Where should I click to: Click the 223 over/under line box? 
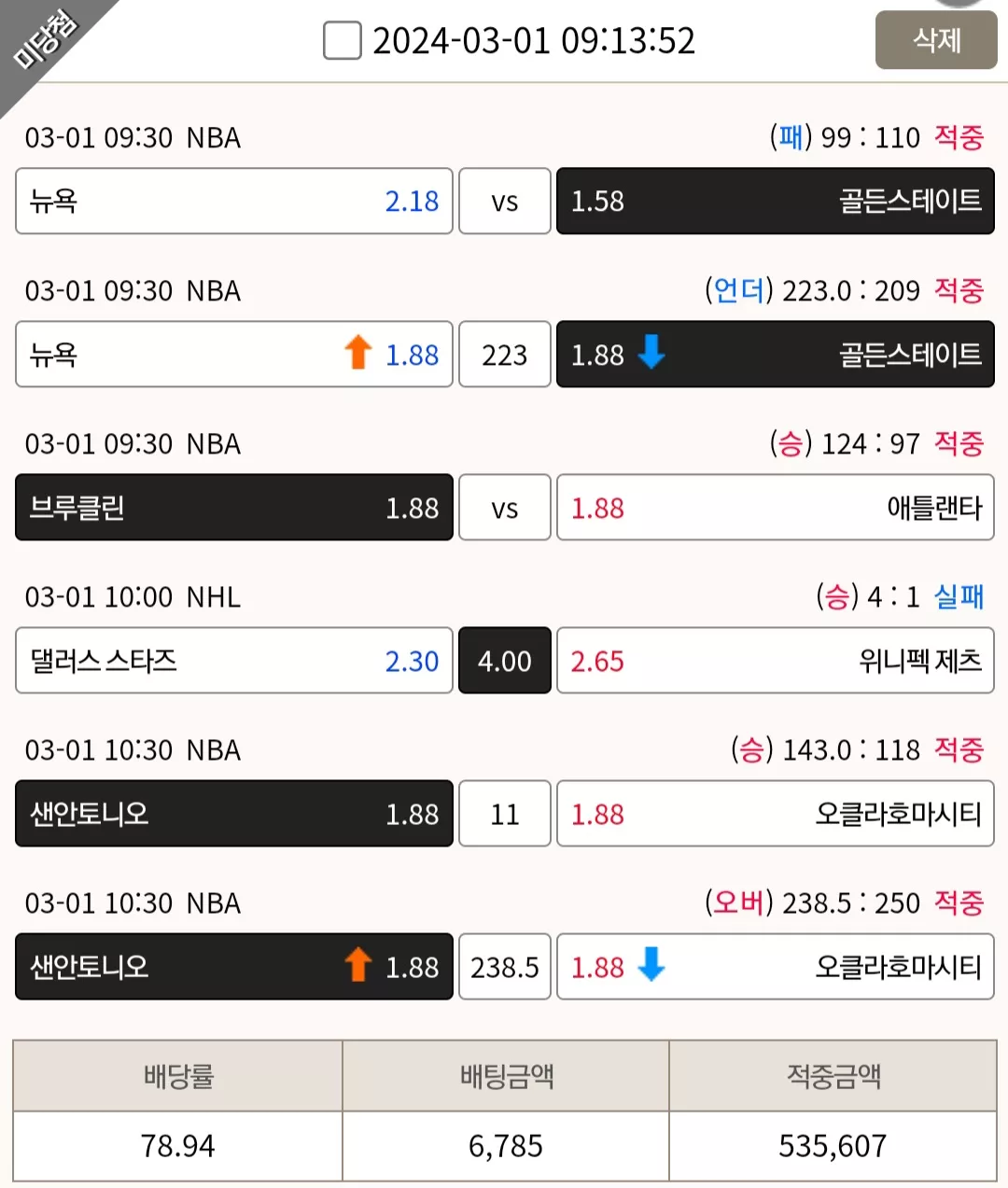pyautogui.click(x=505, y=355)
